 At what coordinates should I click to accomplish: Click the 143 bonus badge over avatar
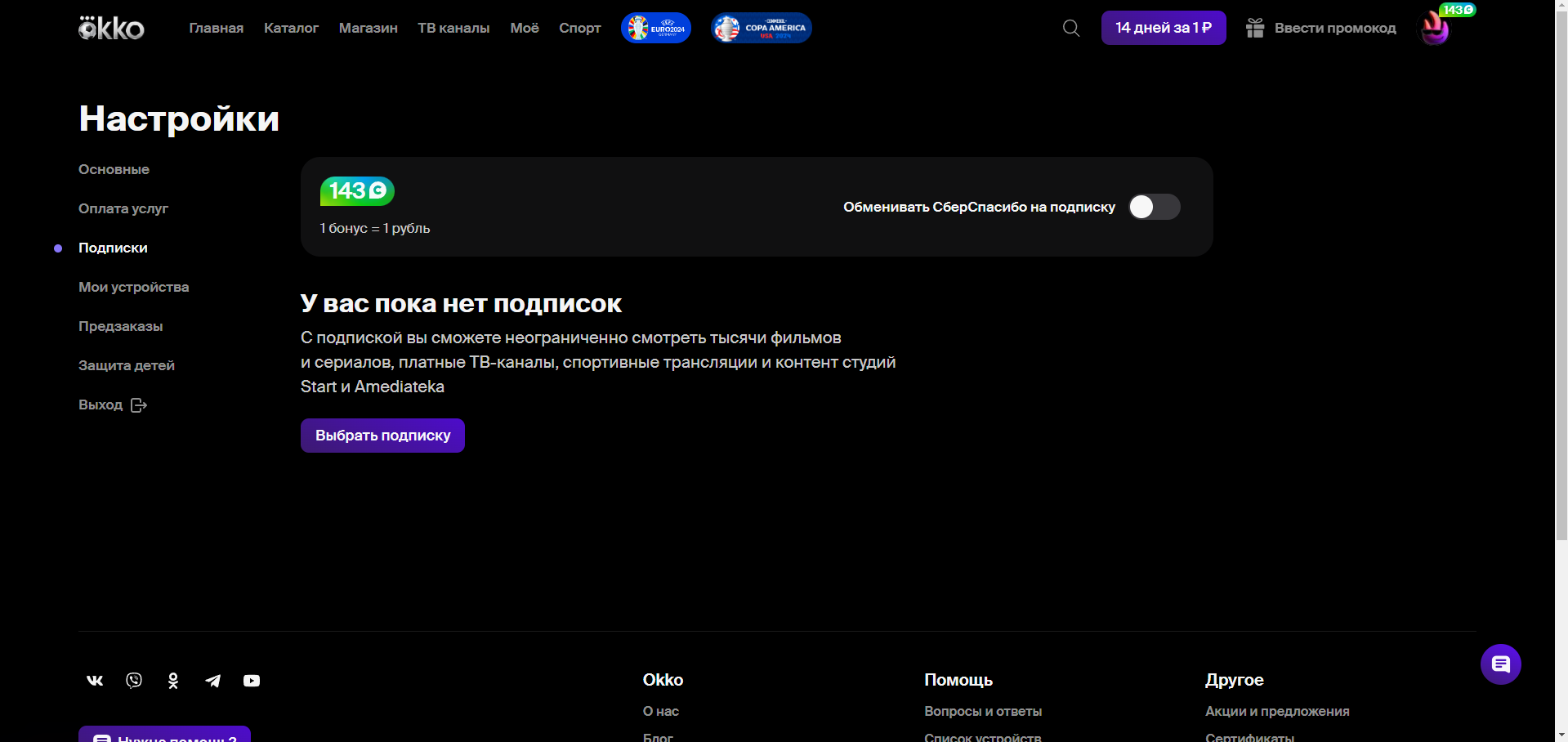pyautogui.click(x=1458, y=10)
